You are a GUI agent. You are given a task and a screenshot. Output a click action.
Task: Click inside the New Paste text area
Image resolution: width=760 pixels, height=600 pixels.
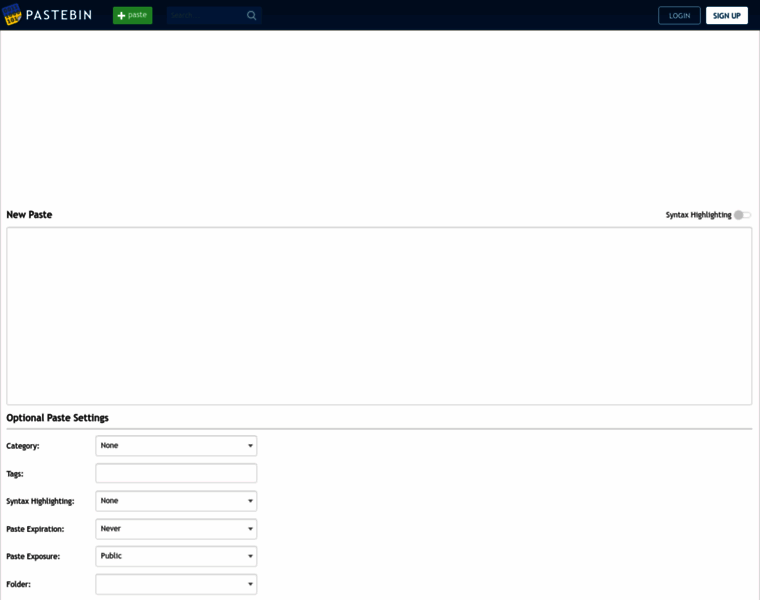(379, 316)
